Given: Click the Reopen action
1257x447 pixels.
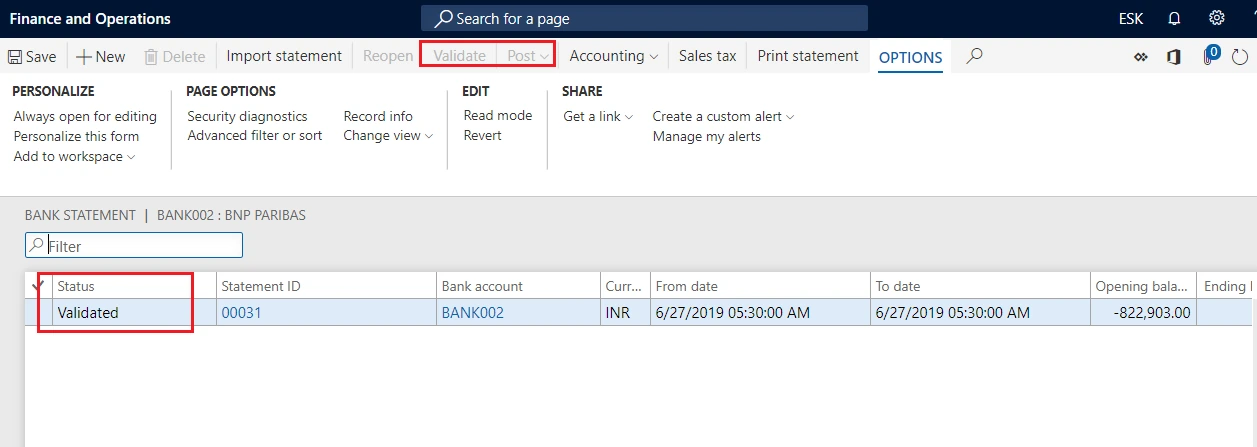Looking at the screenshot, I should click(388, 56).
